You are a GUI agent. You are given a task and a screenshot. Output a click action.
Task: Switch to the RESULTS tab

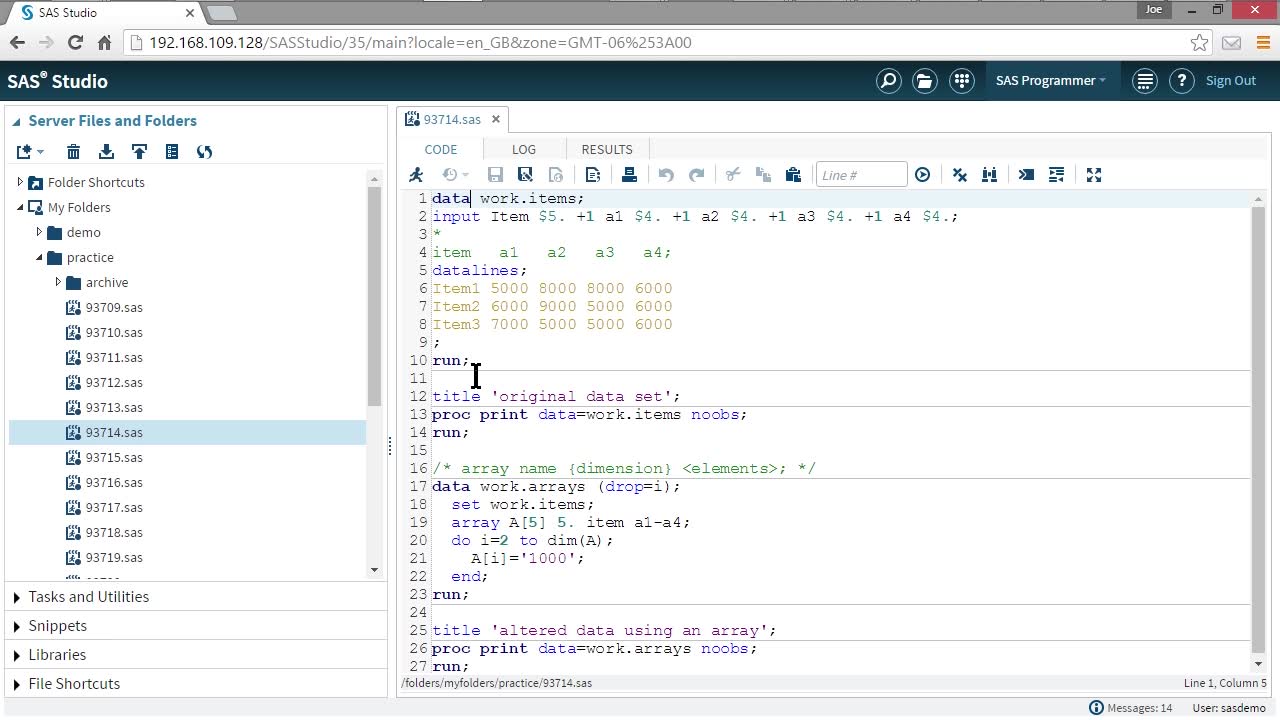coord(606,149)
